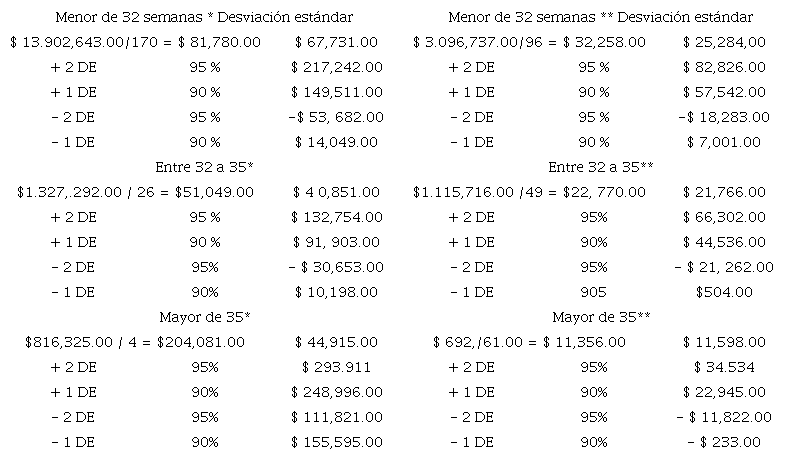Select the $ 67,731.00 standard deviation value
Viewport: 801px width, 458px height.
(337, 43)
